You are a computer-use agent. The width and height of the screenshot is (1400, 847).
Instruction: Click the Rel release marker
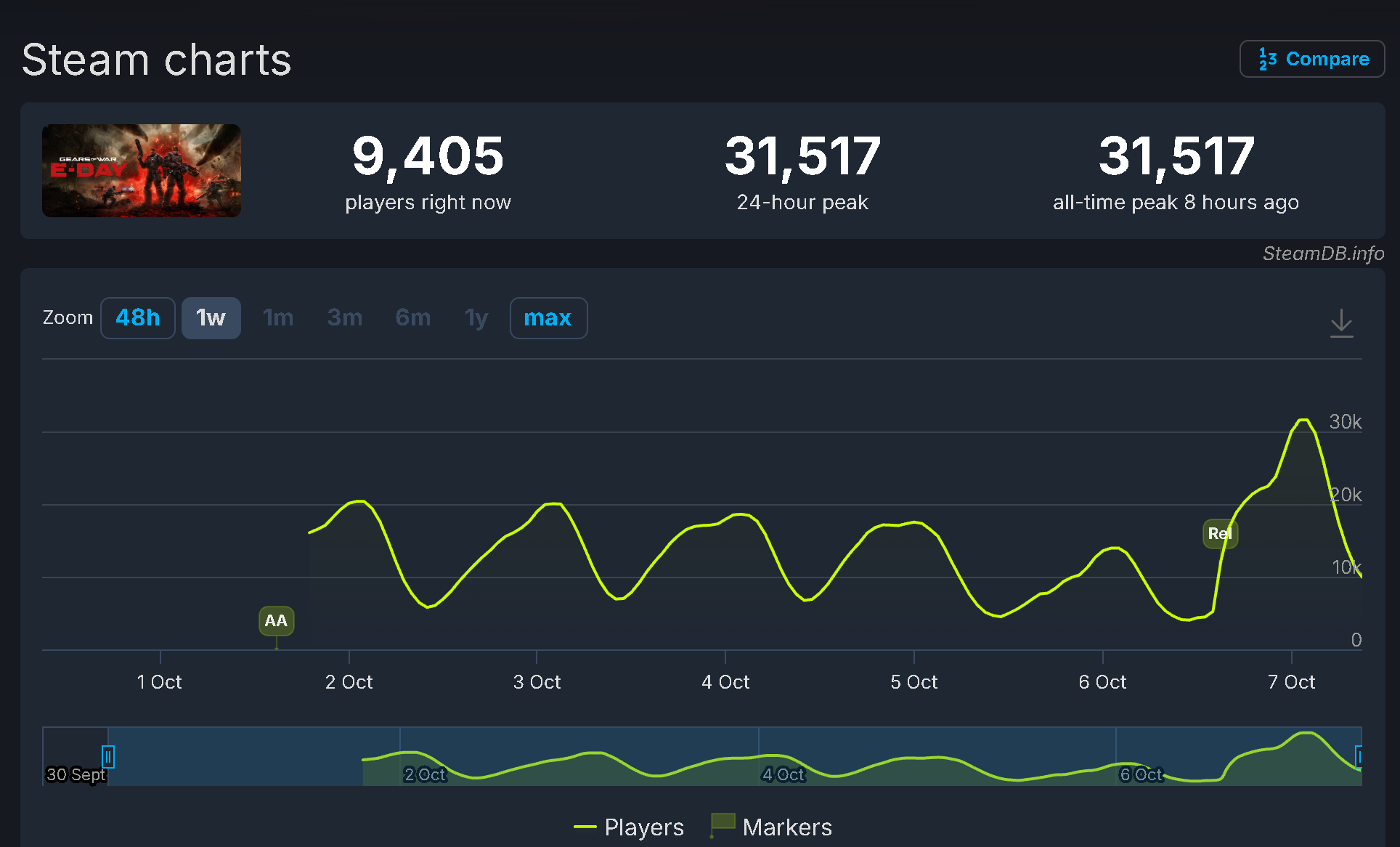pyautogui.click(x=1220, y=534)
